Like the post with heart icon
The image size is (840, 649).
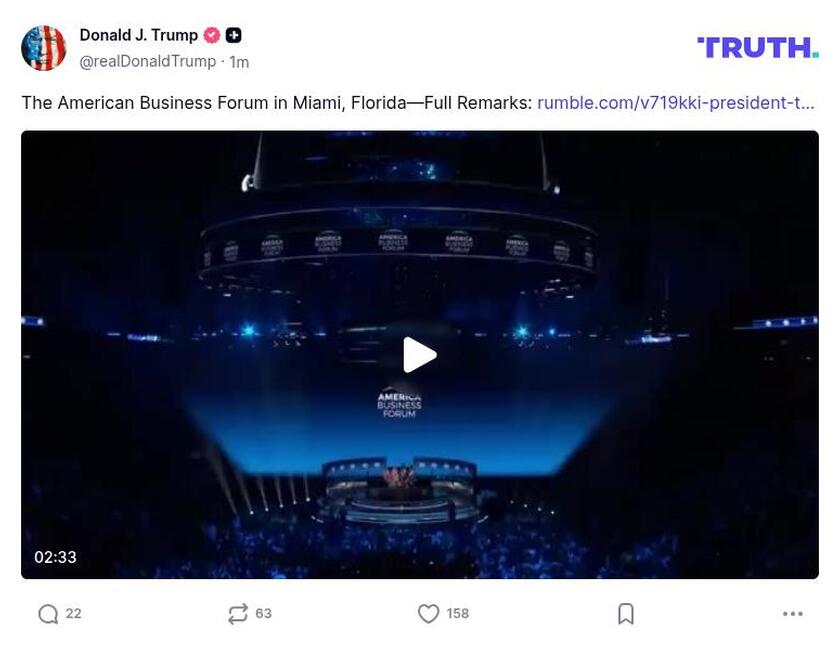tap(429, 614)
